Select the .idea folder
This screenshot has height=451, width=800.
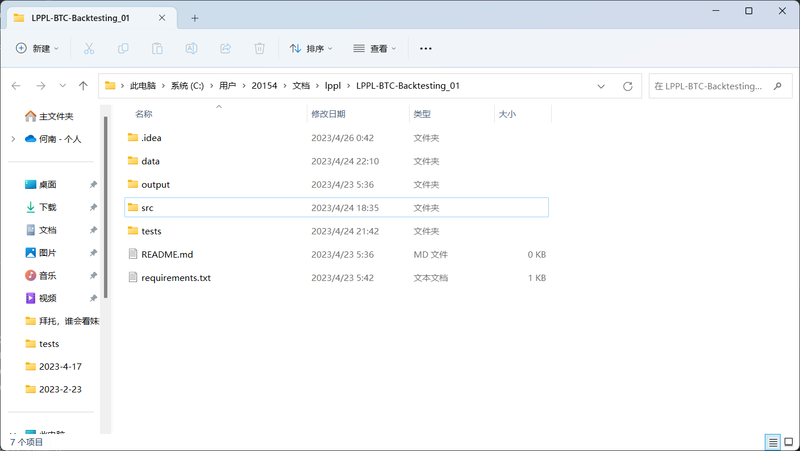(337, 138)
